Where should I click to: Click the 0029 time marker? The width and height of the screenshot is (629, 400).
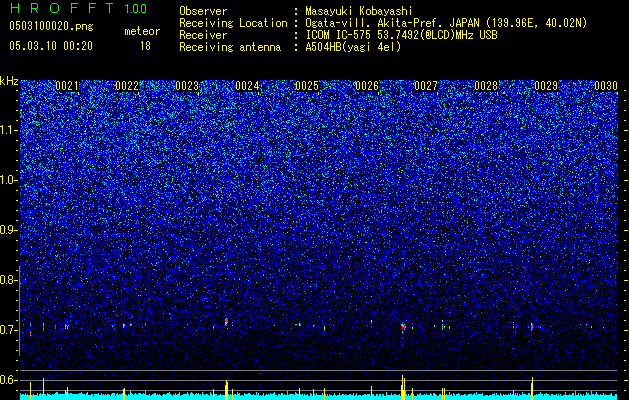pos(546,86)
